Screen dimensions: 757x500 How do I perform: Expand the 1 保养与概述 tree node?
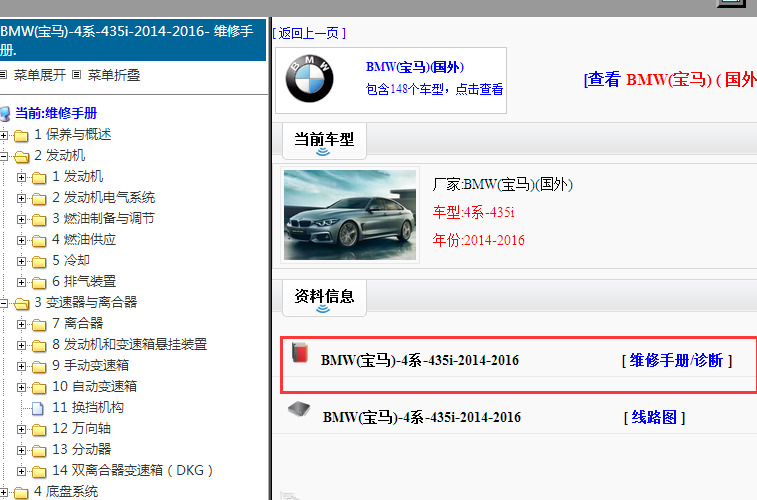click(4, 135)
